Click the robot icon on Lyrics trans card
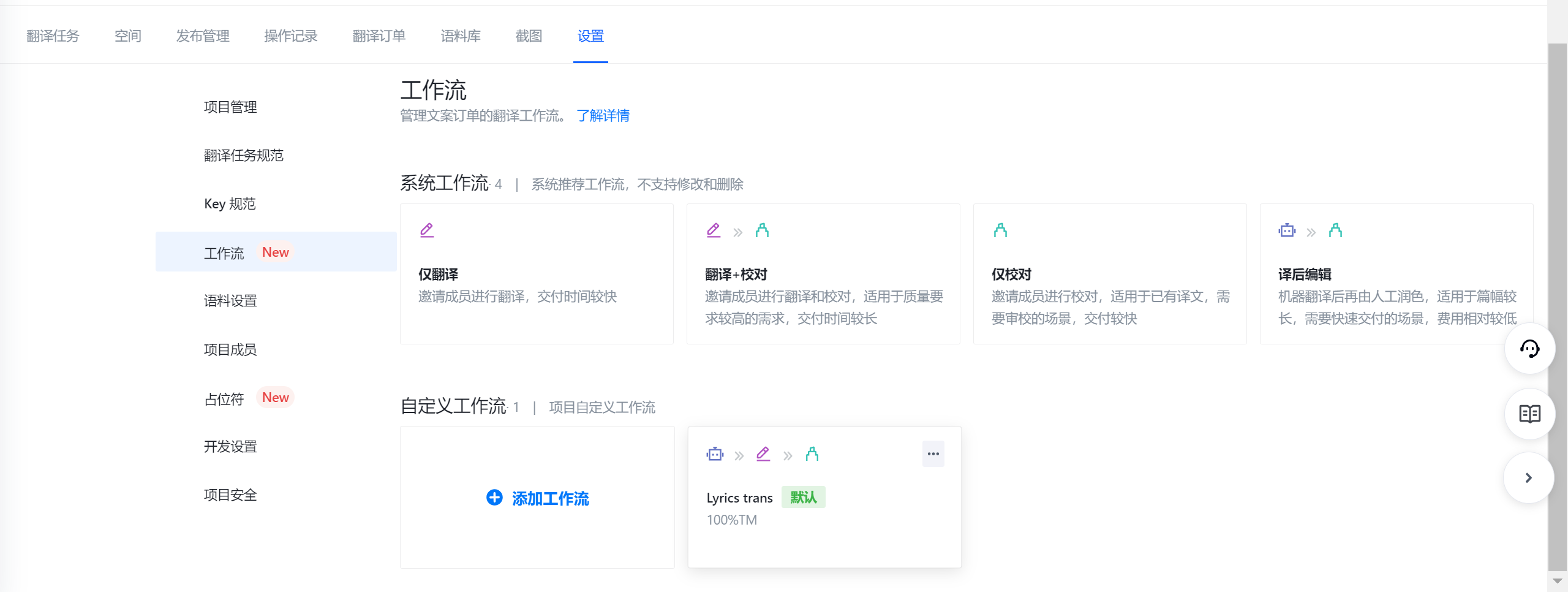This screenshot has height=592, width=1568. tap(715, 454)
